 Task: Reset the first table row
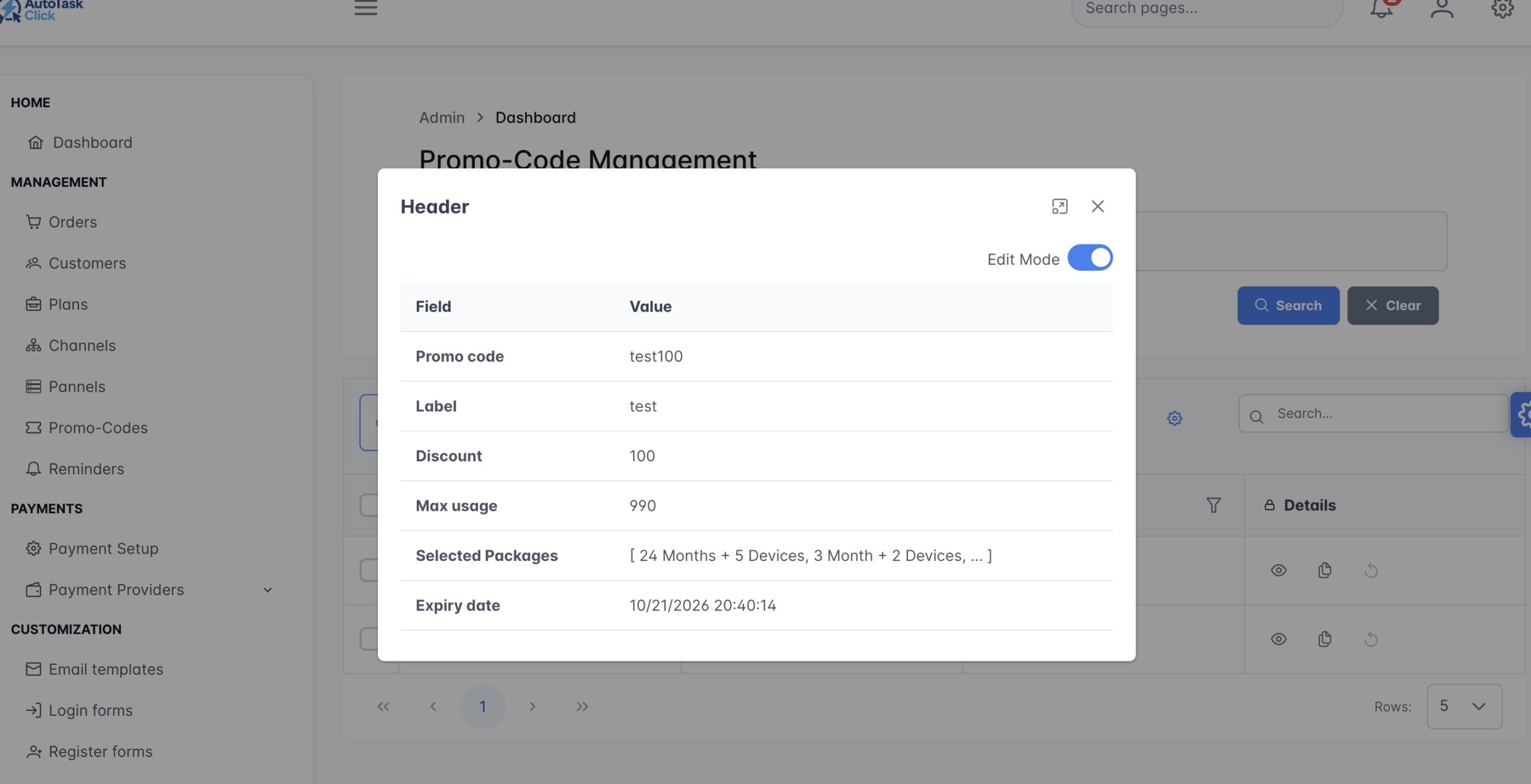point(1371,571)
